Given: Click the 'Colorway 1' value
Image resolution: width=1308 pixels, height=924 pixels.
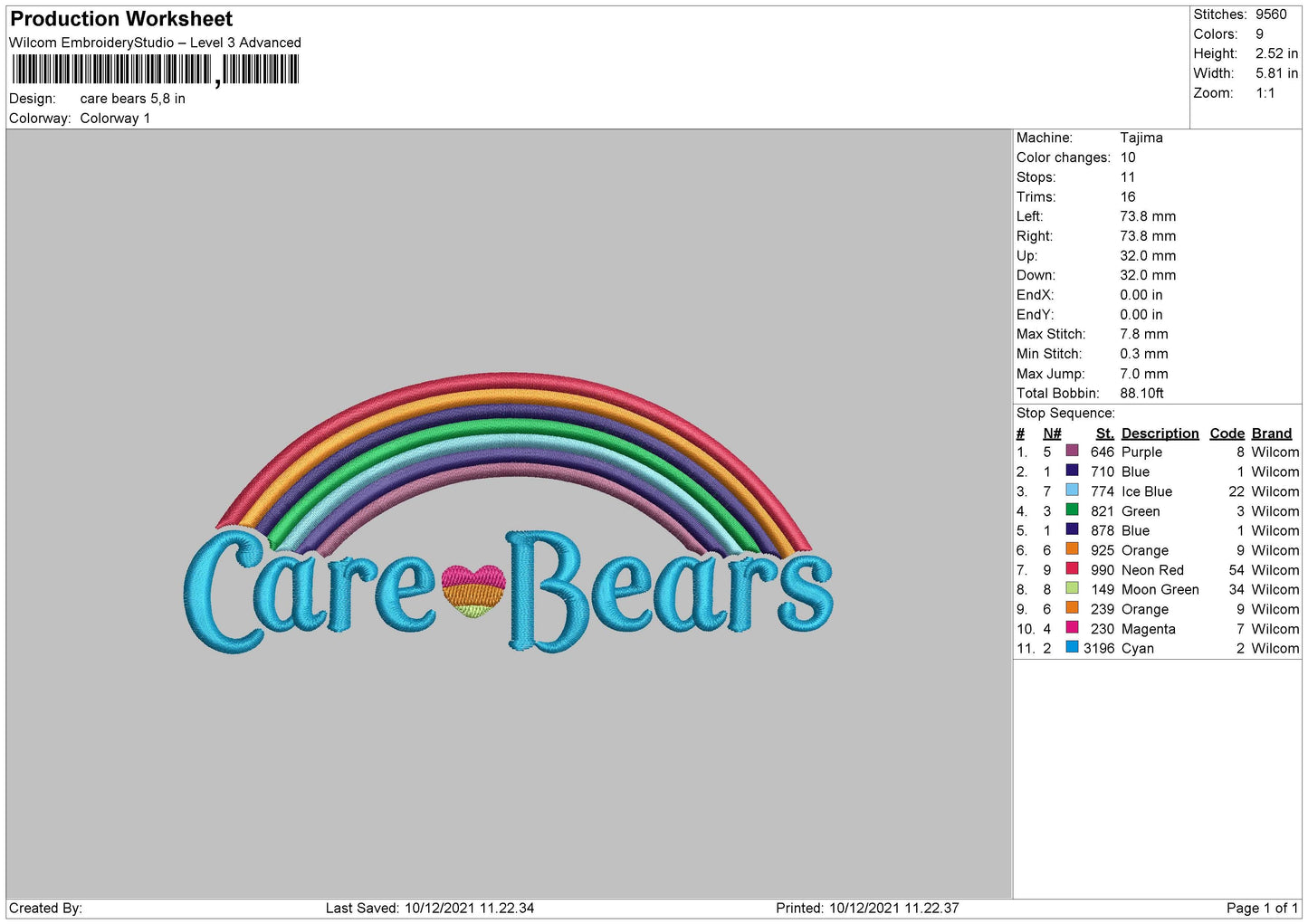Looking at the screenshot, I should [115, 119].
